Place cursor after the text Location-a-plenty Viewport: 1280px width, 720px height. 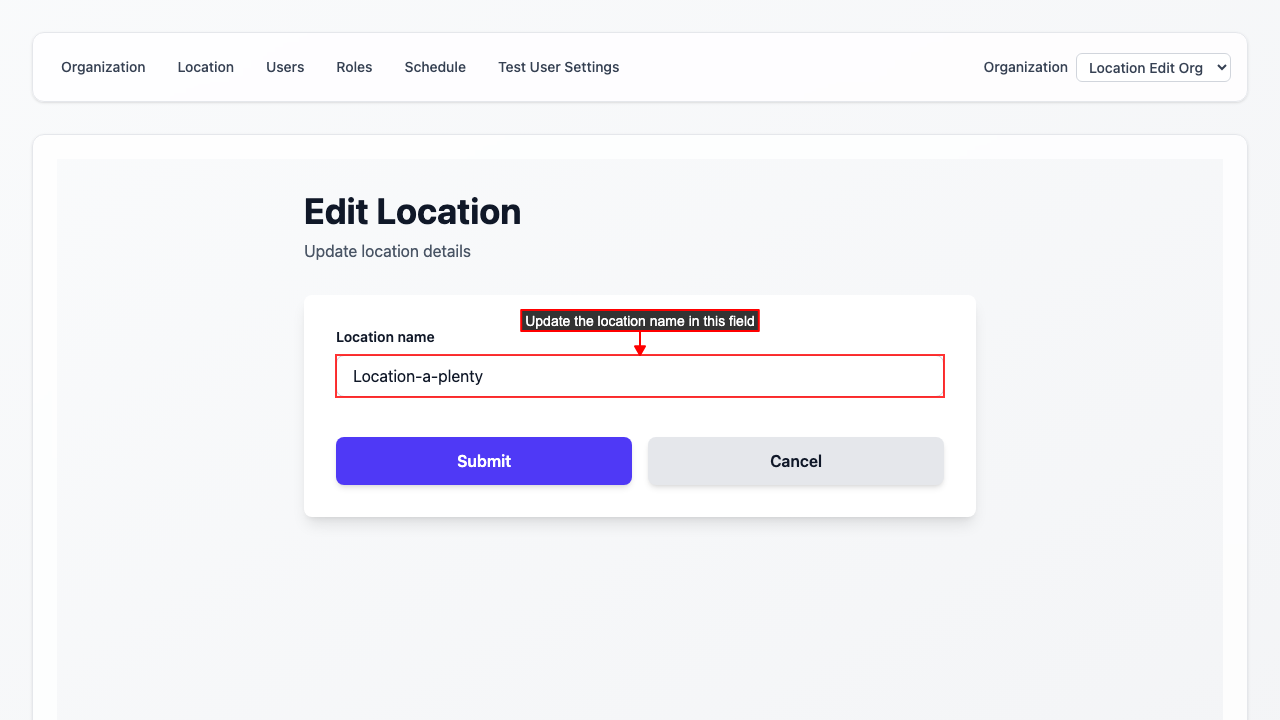pyautogui.click(x=483, y=376)
